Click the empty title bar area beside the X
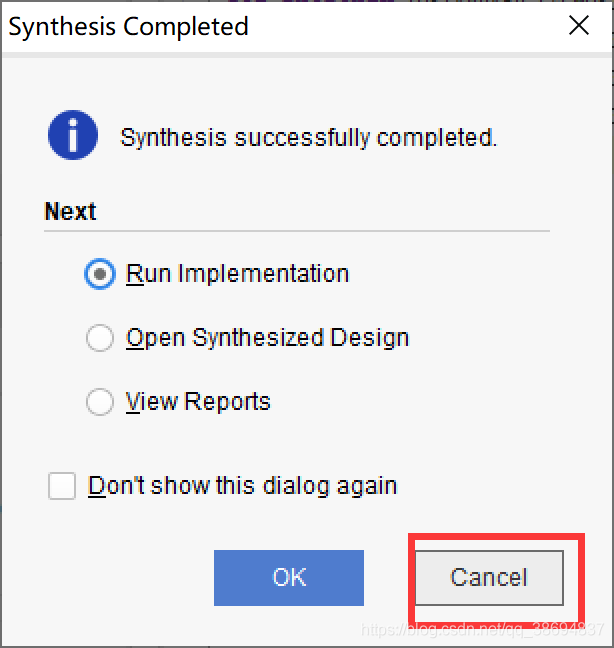The width and height of the screenshot is (614, 648). coord(405,26)
